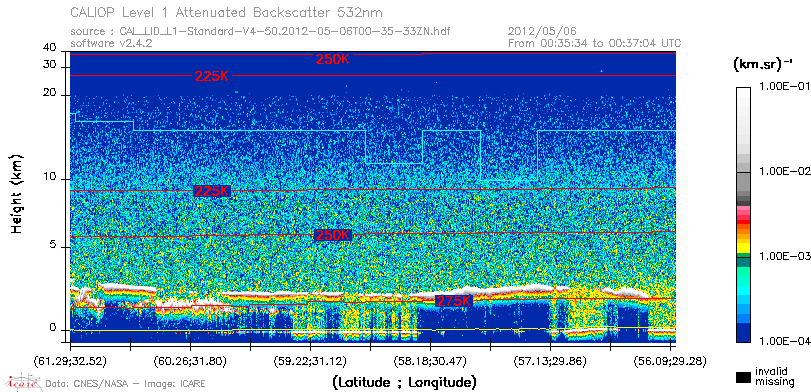
Task: Click the '(61.29;32.52)' coordinate label
Action: pyautogui.click(x=70, y=361)
